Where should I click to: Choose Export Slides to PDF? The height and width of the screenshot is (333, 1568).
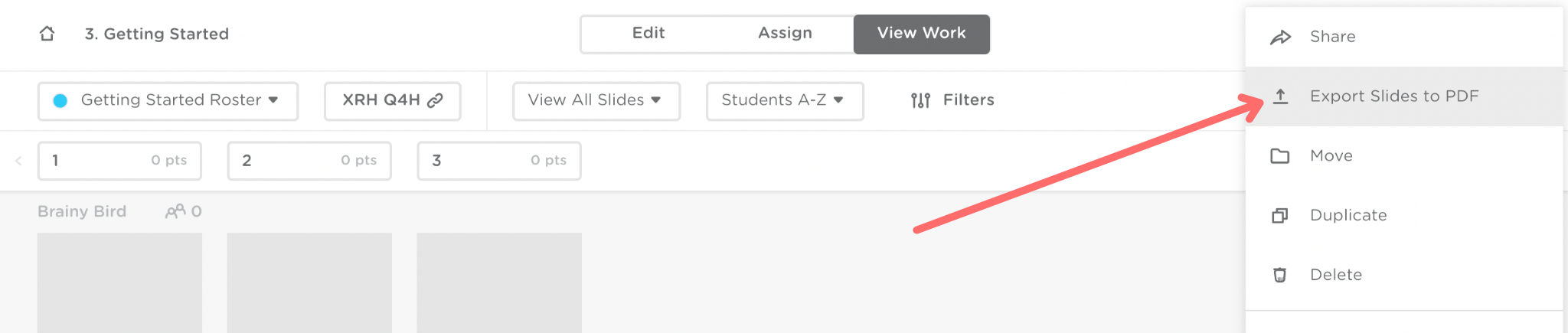point(1393,96)
